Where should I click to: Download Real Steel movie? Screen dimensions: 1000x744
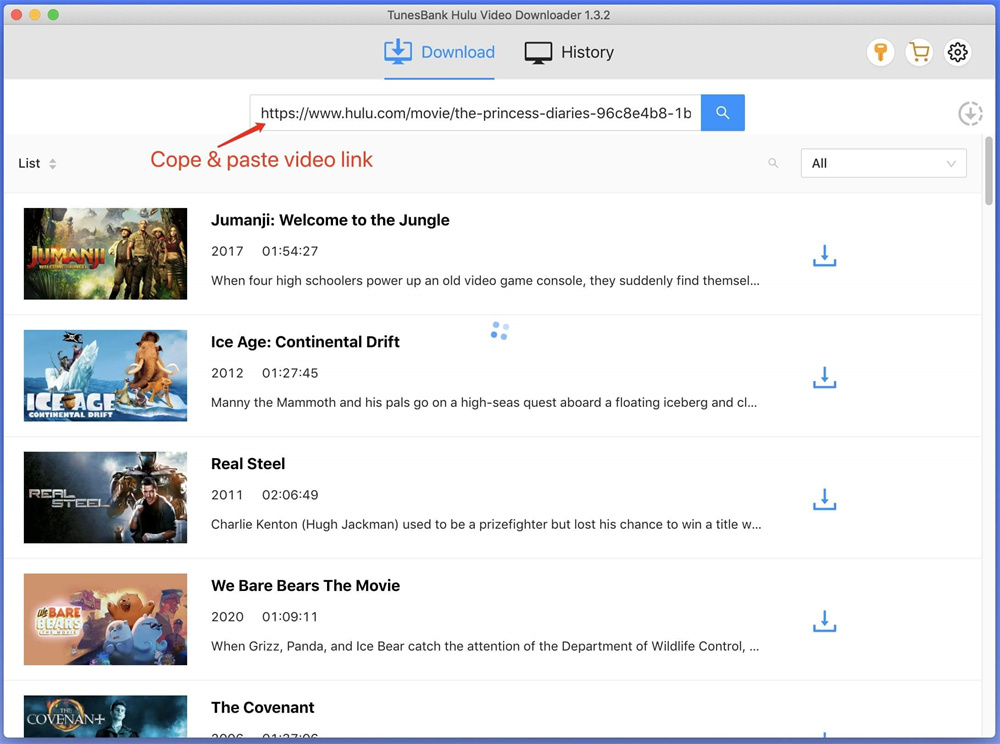824,499
